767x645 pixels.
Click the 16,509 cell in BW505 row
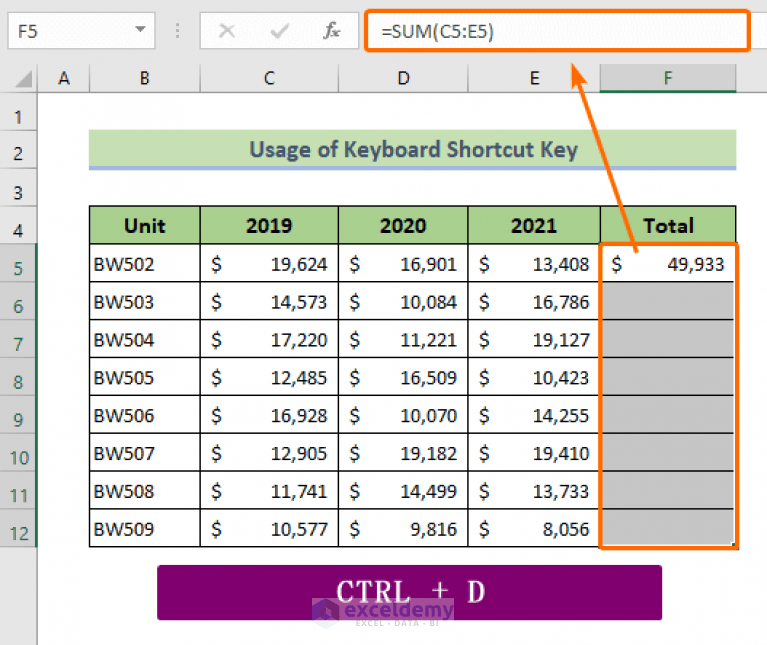[403, 377]
